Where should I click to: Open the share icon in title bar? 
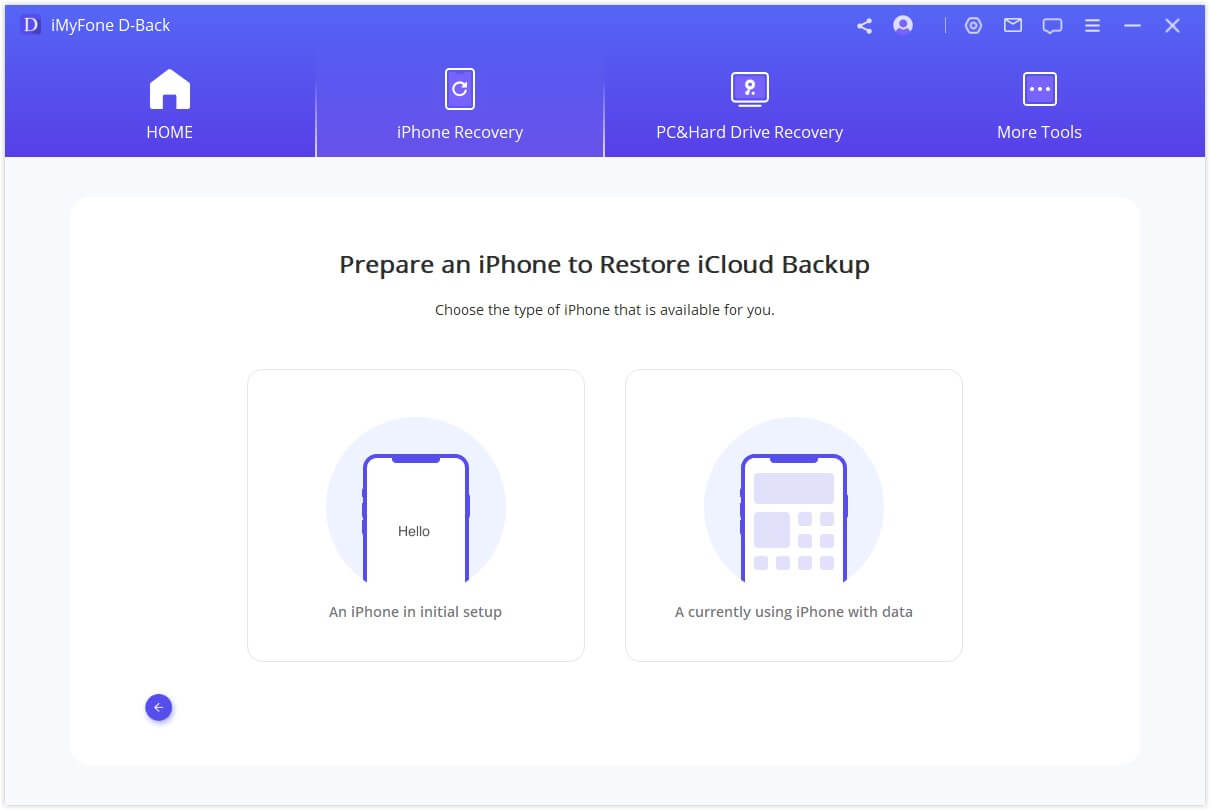point(864,26)
